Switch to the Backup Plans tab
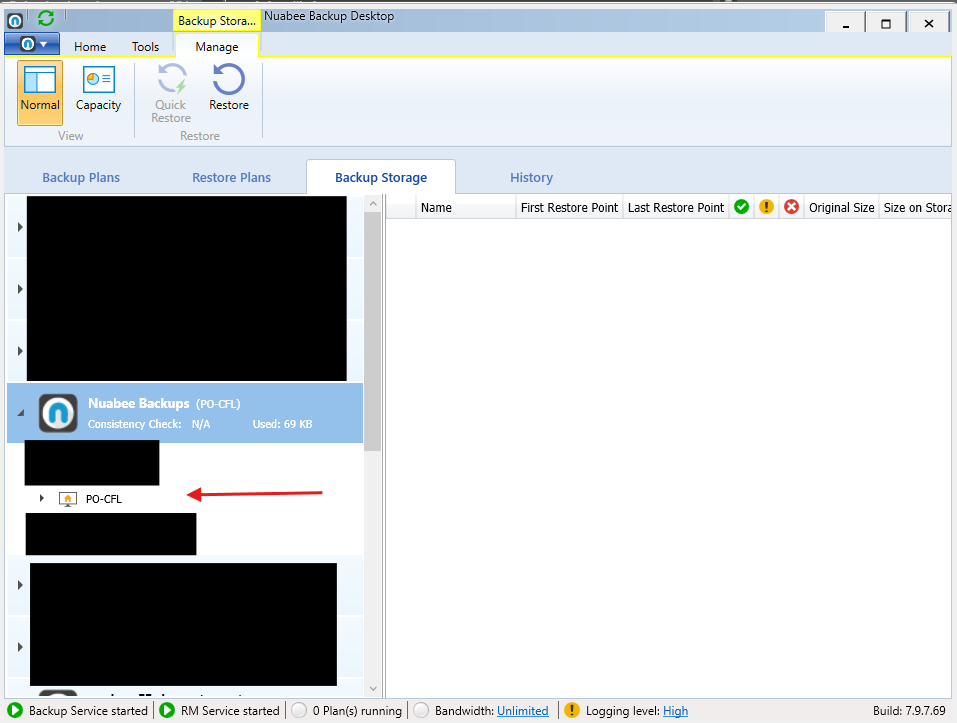Viewport: 957px width, 723px height. [81, 178]
